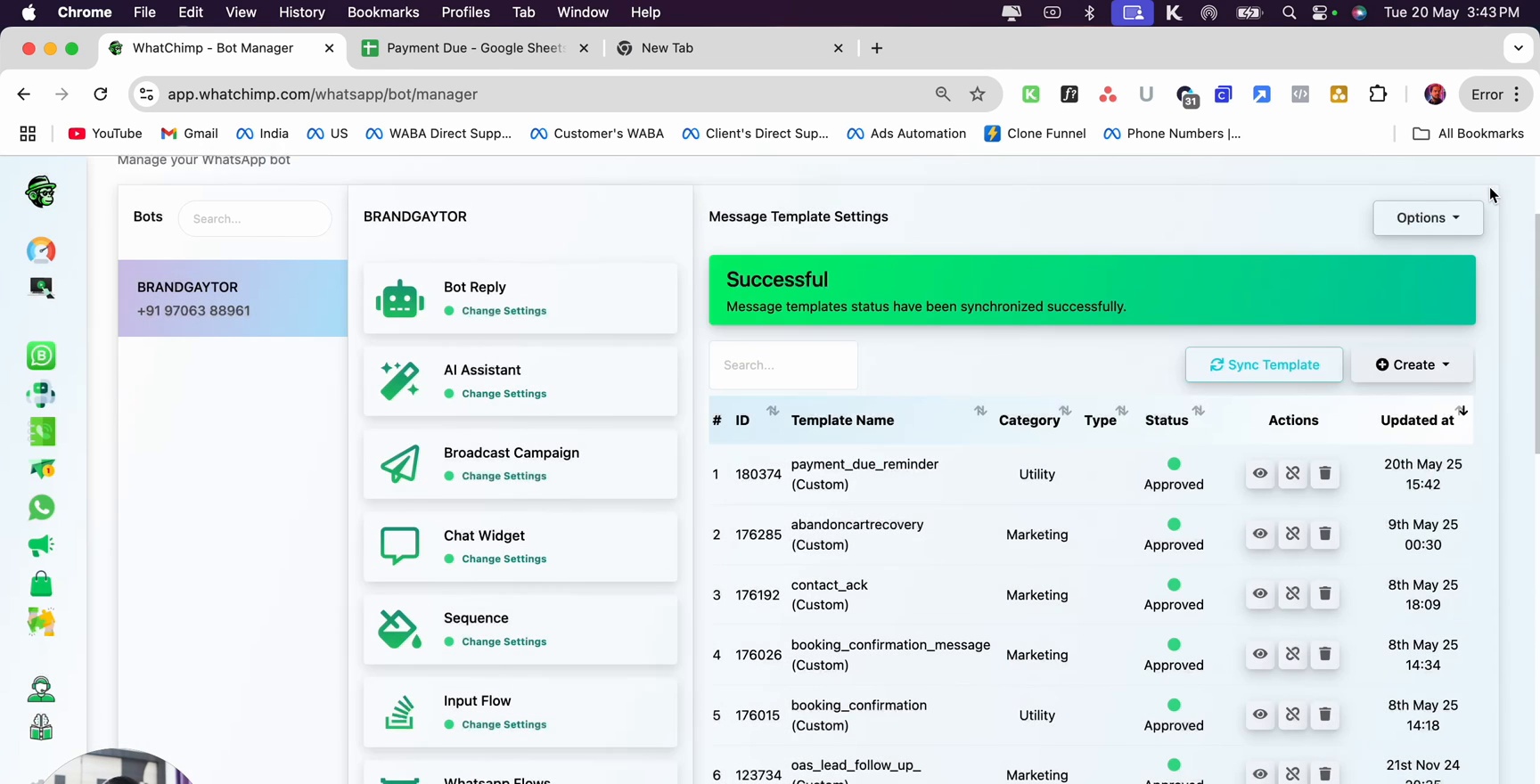The width and height of the screenshot is (1540, 784).
Task: Open the shopping bag sidebar icon
Action: pyautogui.click(x=41, y=584)
